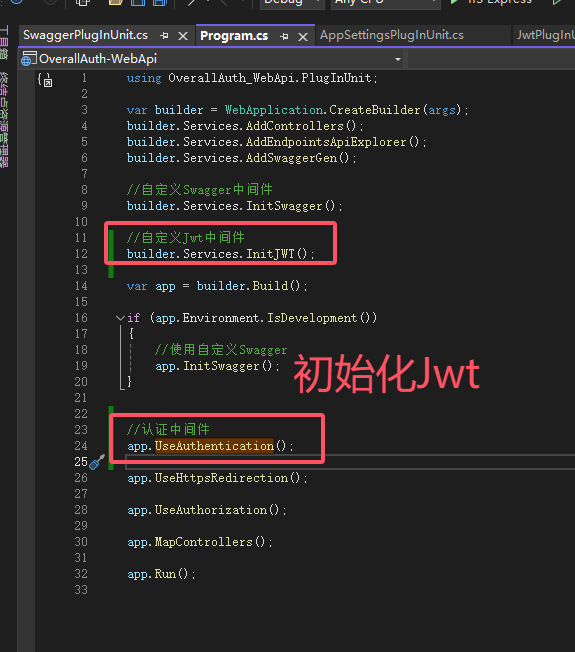Start debugging with the IIS Express green arrow
This screenshot has height=652, width=575.
pos(454,2)
